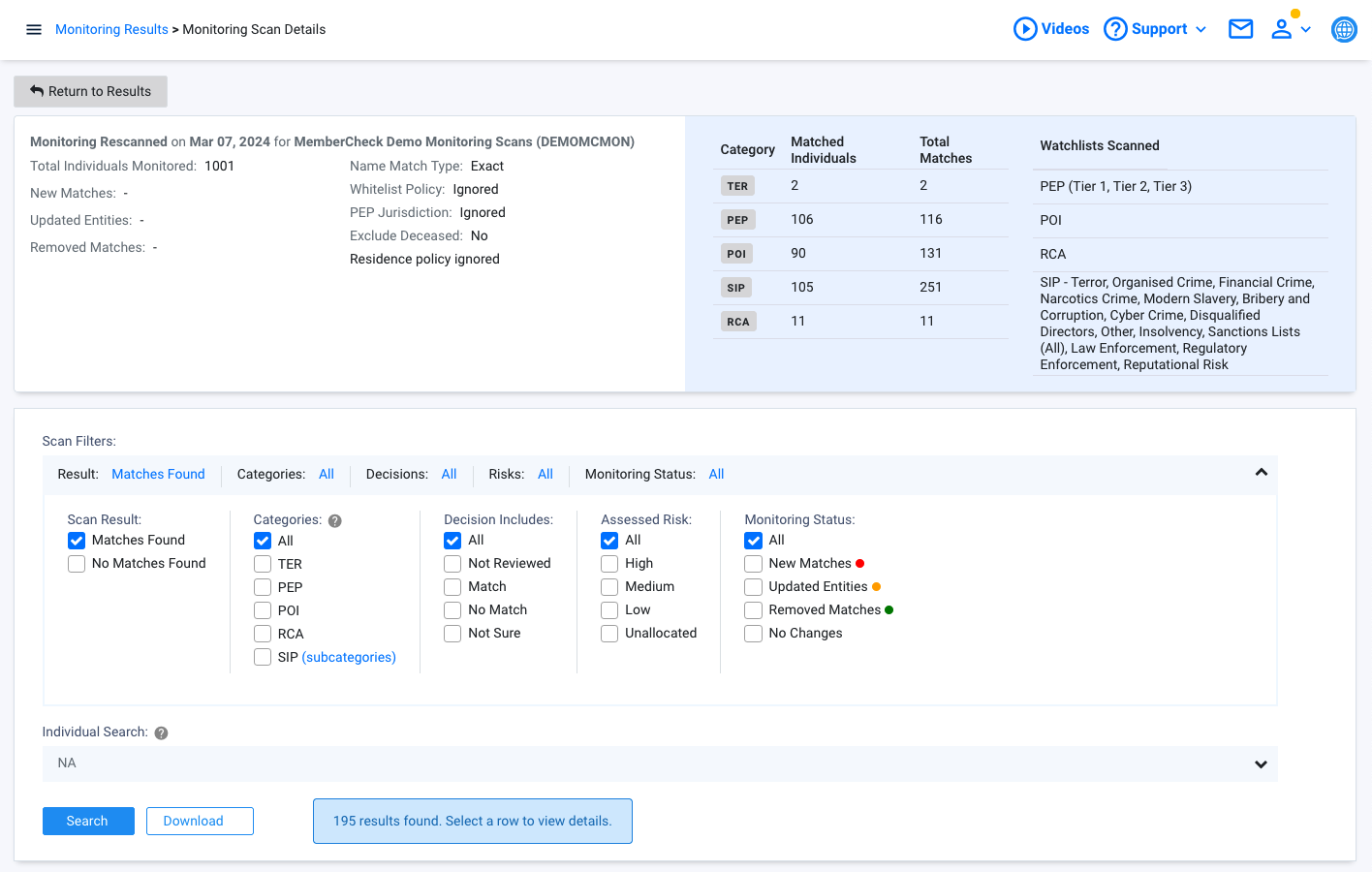Click the Decisions All summary link
Screen dimensions: 1372x872
[x=449, y=474]
